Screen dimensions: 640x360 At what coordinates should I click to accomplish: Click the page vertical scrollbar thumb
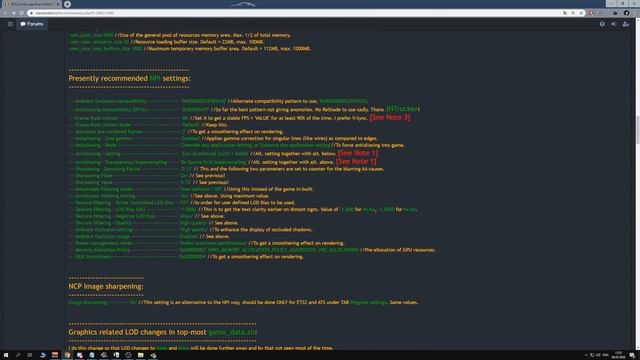(x=637, y=130)
